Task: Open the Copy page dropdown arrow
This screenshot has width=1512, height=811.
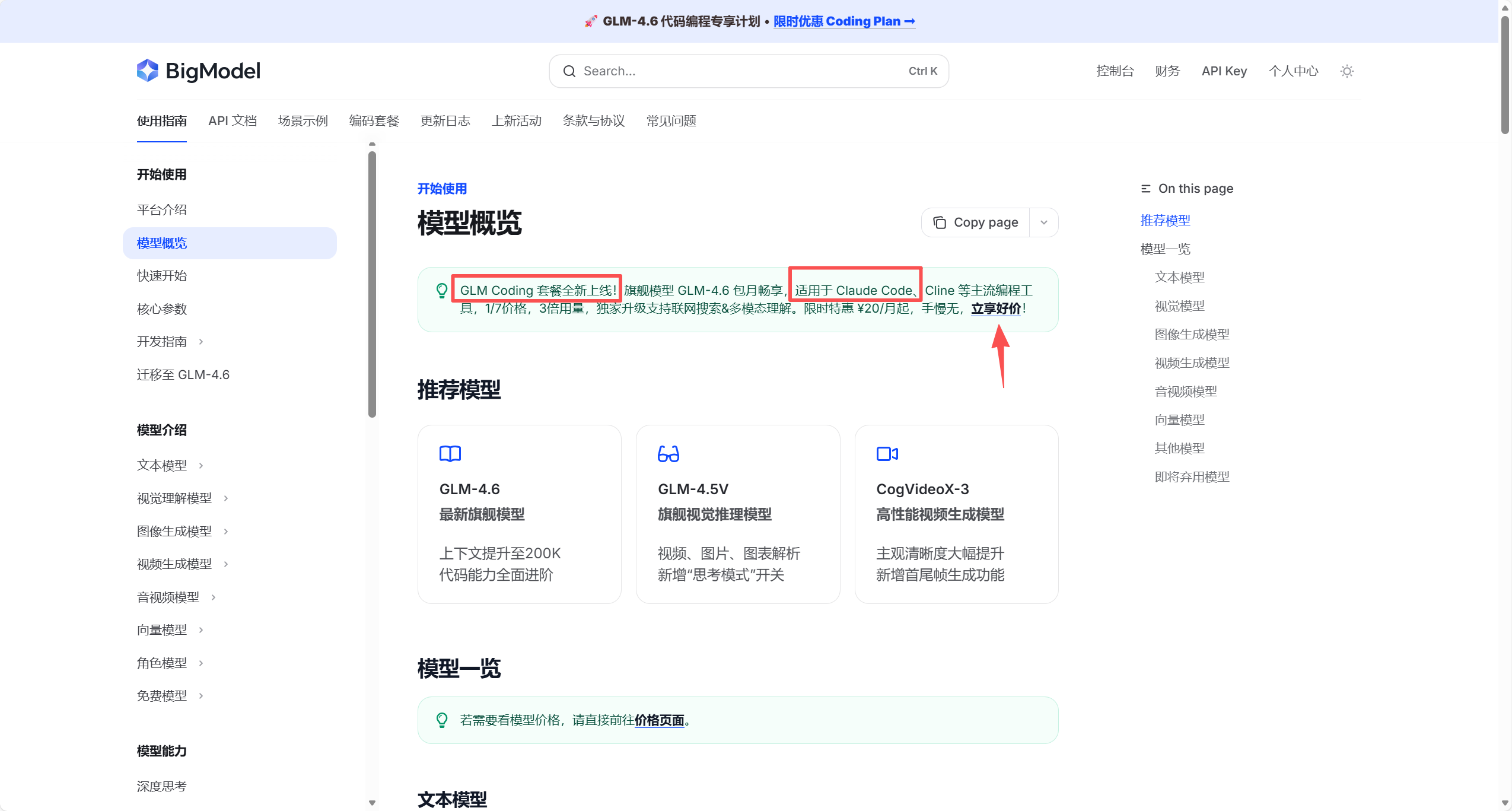Action: click(1044, 222)
